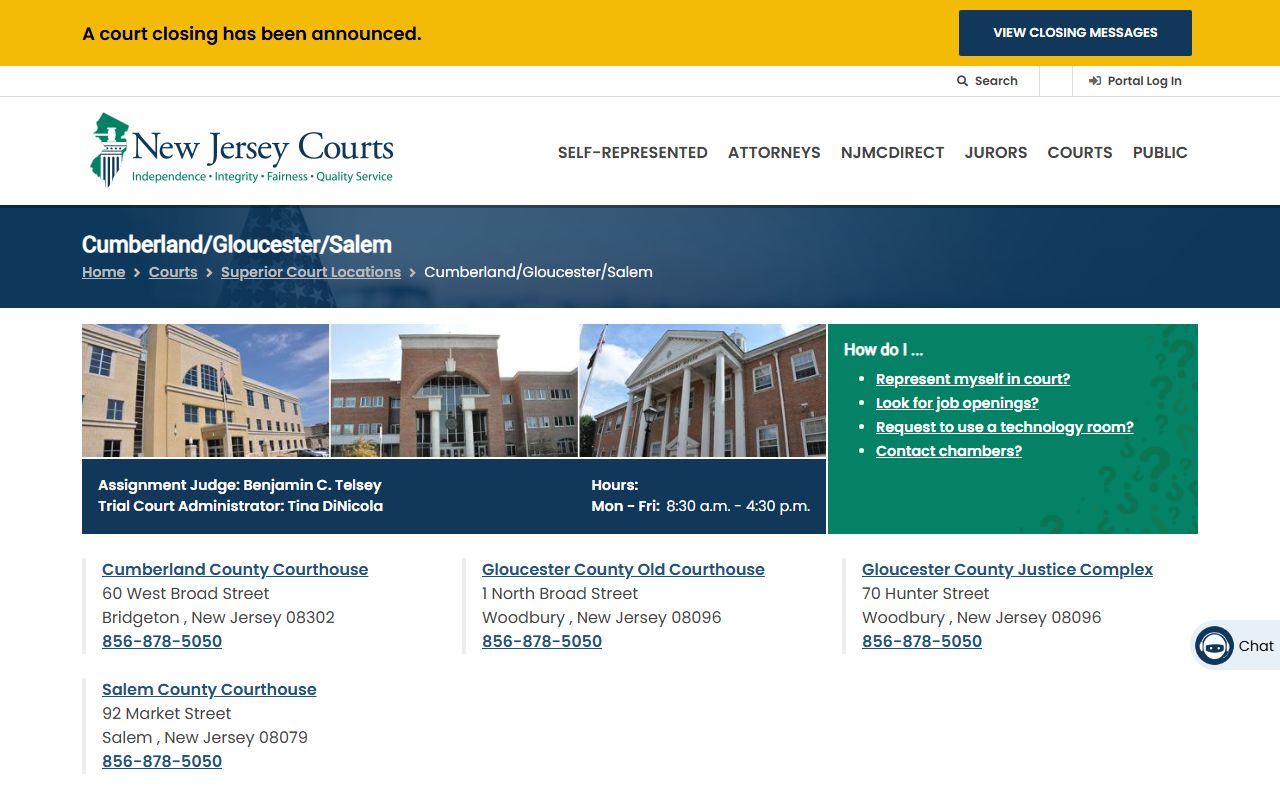The height and width of the screenshot is (800, 1280).
Task: Open 'Contact chambers?' link
Action: [x=949, y=451]
